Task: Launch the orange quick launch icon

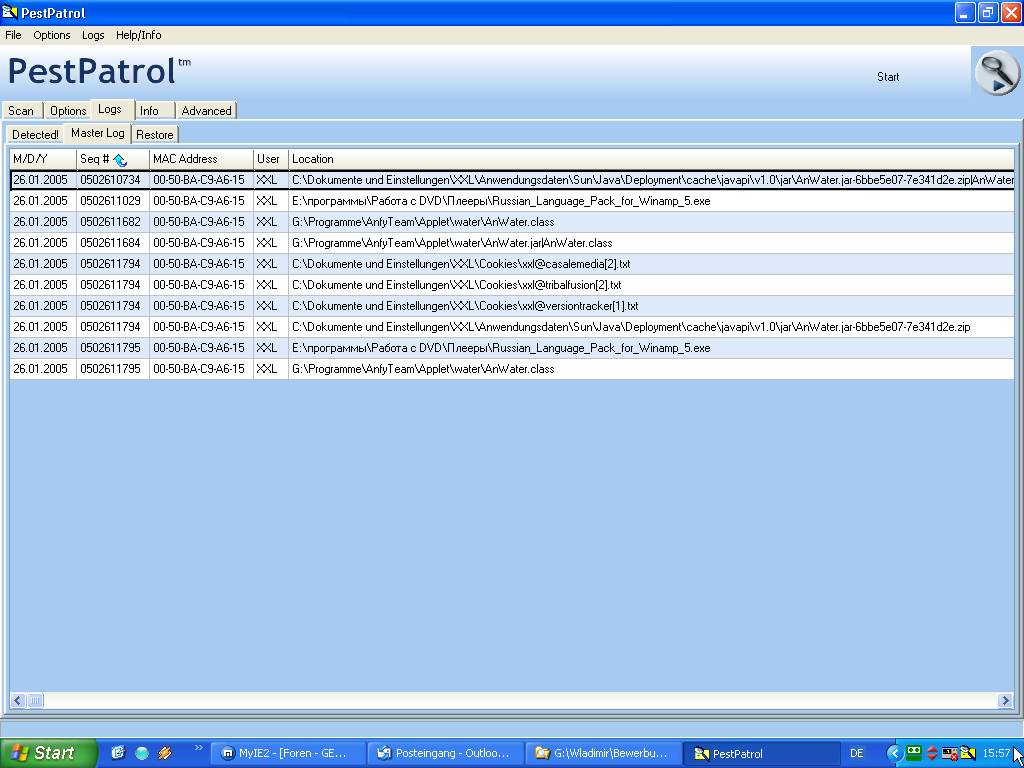Action: [x=165, y=753]
